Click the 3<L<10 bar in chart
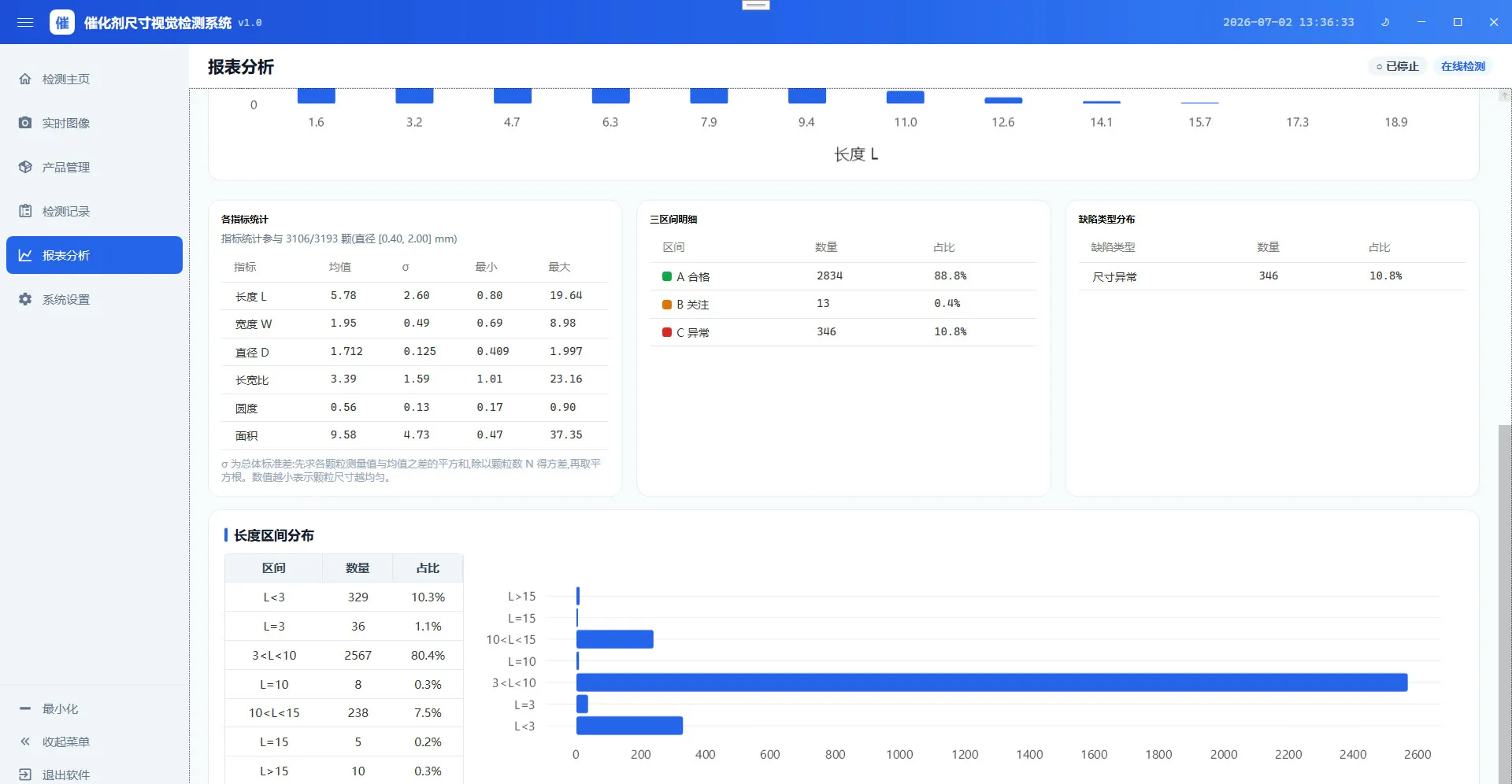Viewport: 1512px width, 784px height. (991, 682)
